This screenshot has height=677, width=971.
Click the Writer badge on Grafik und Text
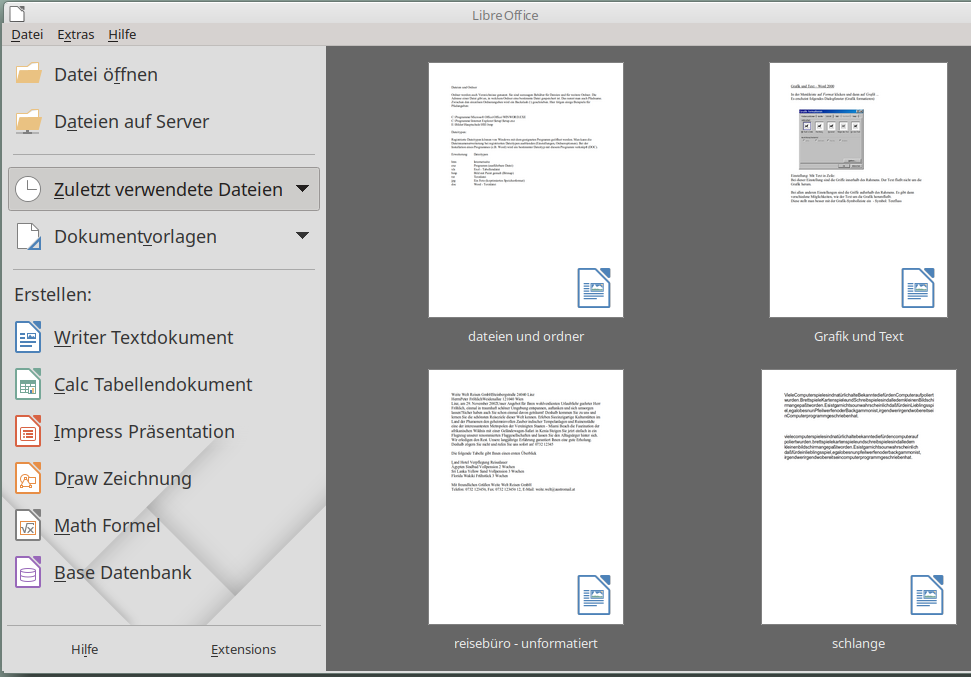[x=918, y=288]
